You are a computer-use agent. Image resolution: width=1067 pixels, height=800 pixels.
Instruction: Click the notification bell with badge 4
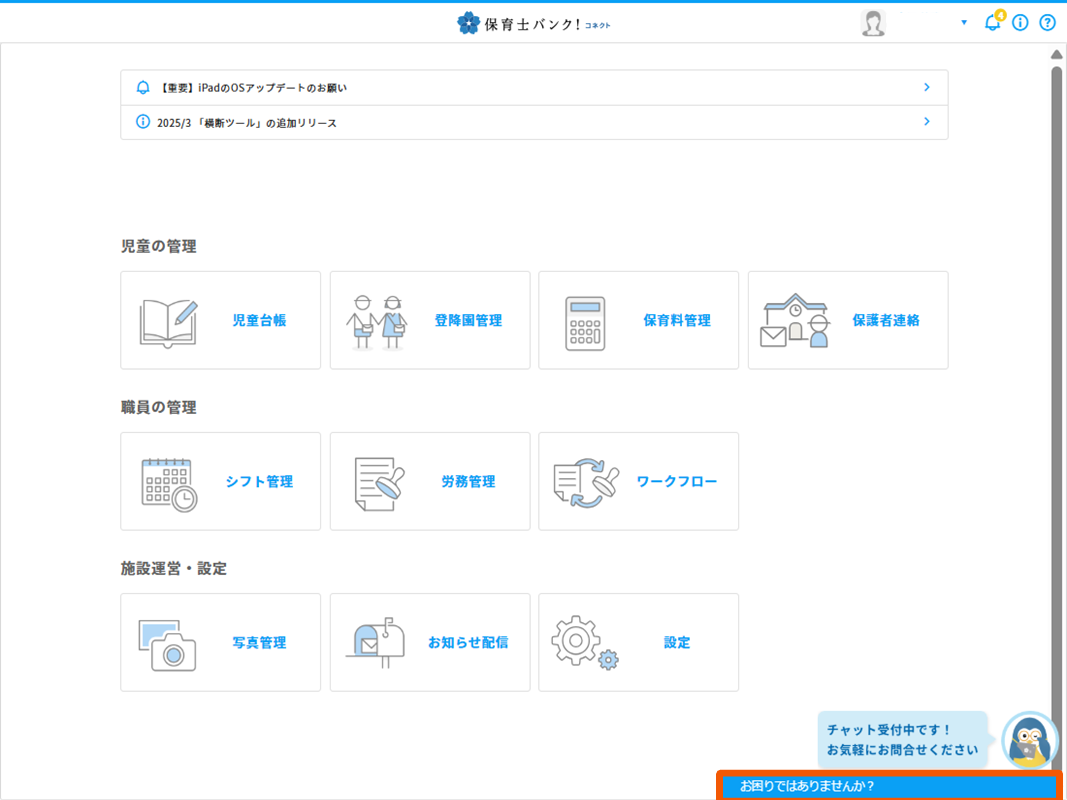click(993, 22)
